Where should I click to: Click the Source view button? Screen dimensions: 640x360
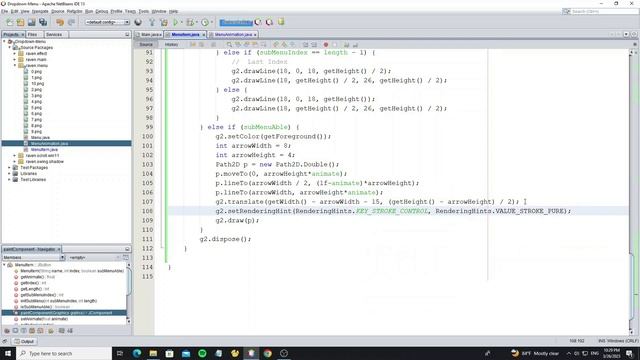coord(146,44)
